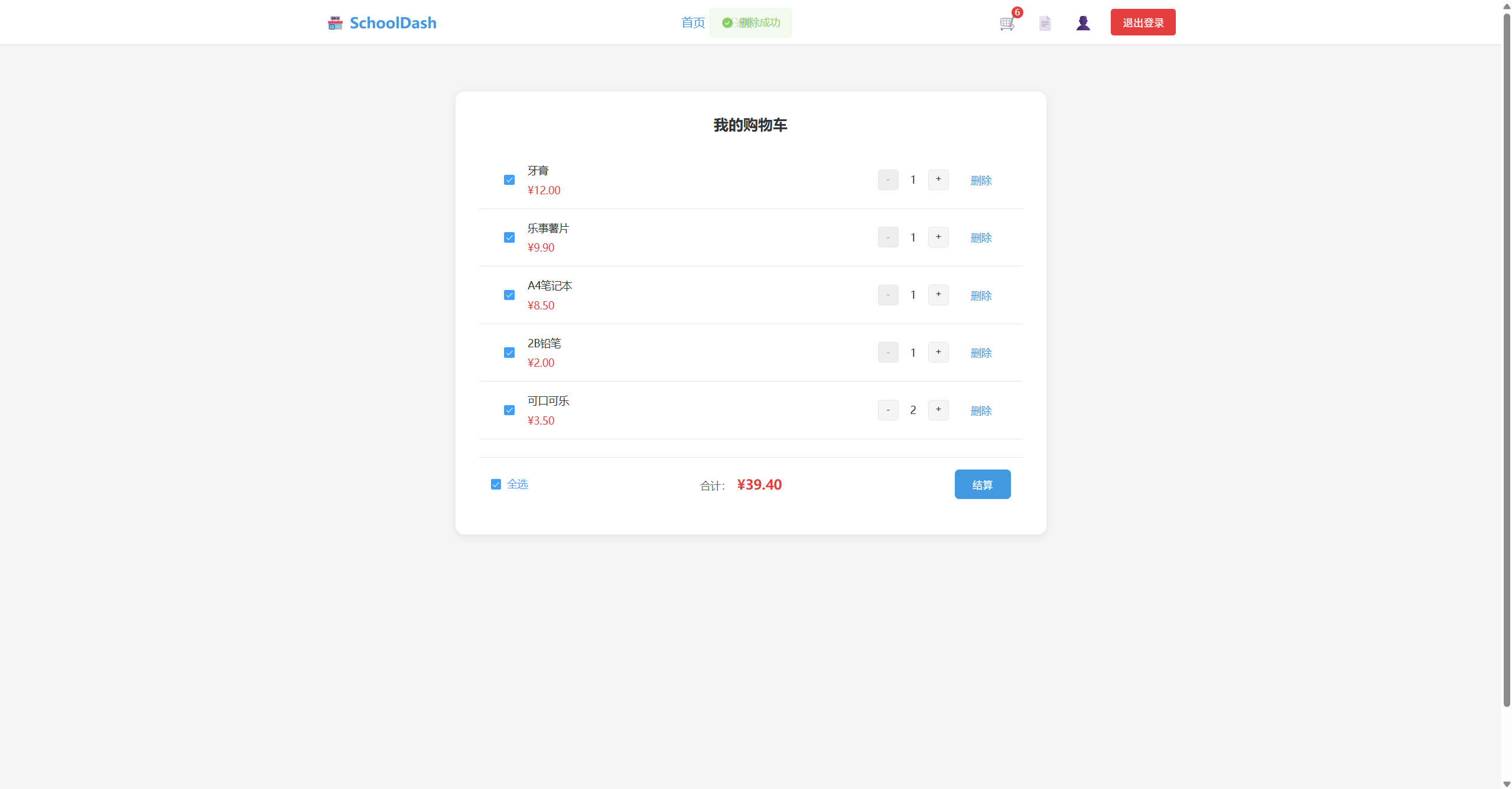The height and width of the screenshot is (789, 1512).
Task: Increase 牙膏 quantity with plus button
Action: click(938, 180)
